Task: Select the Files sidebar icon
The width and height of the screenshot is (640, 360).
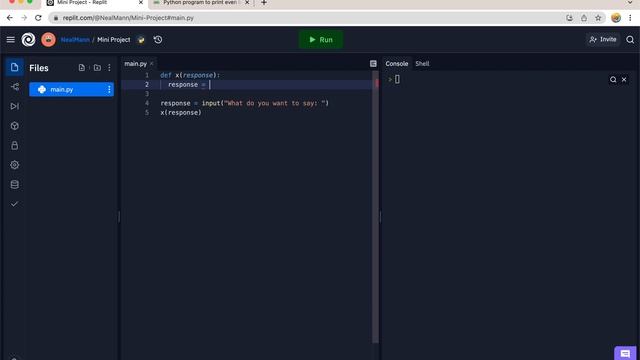Action: pyautogui.click(x=15, y=67)
